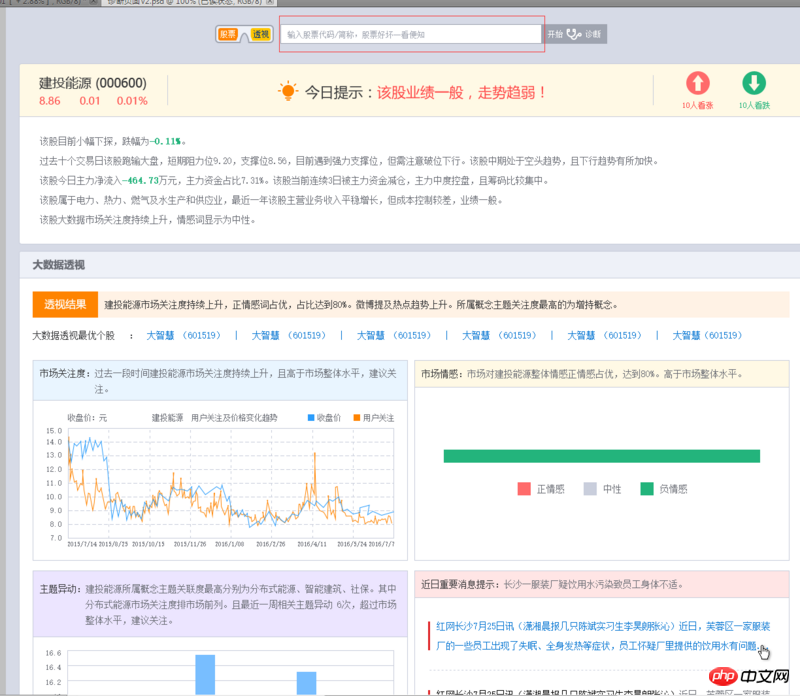Click chart title 用户关注及价格变化趋势
Viewport: 800px width, 696px height.
point(234,418)
